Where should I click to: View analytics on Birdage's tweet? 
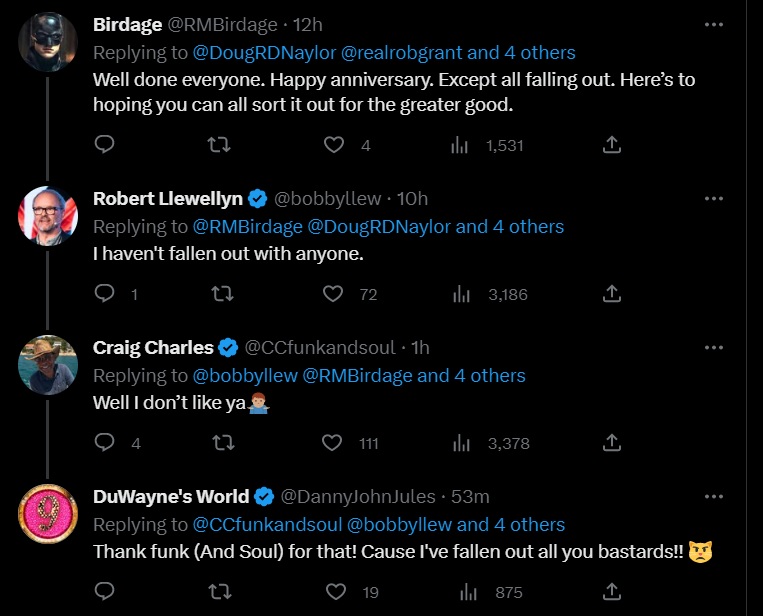tap(461, 145)
